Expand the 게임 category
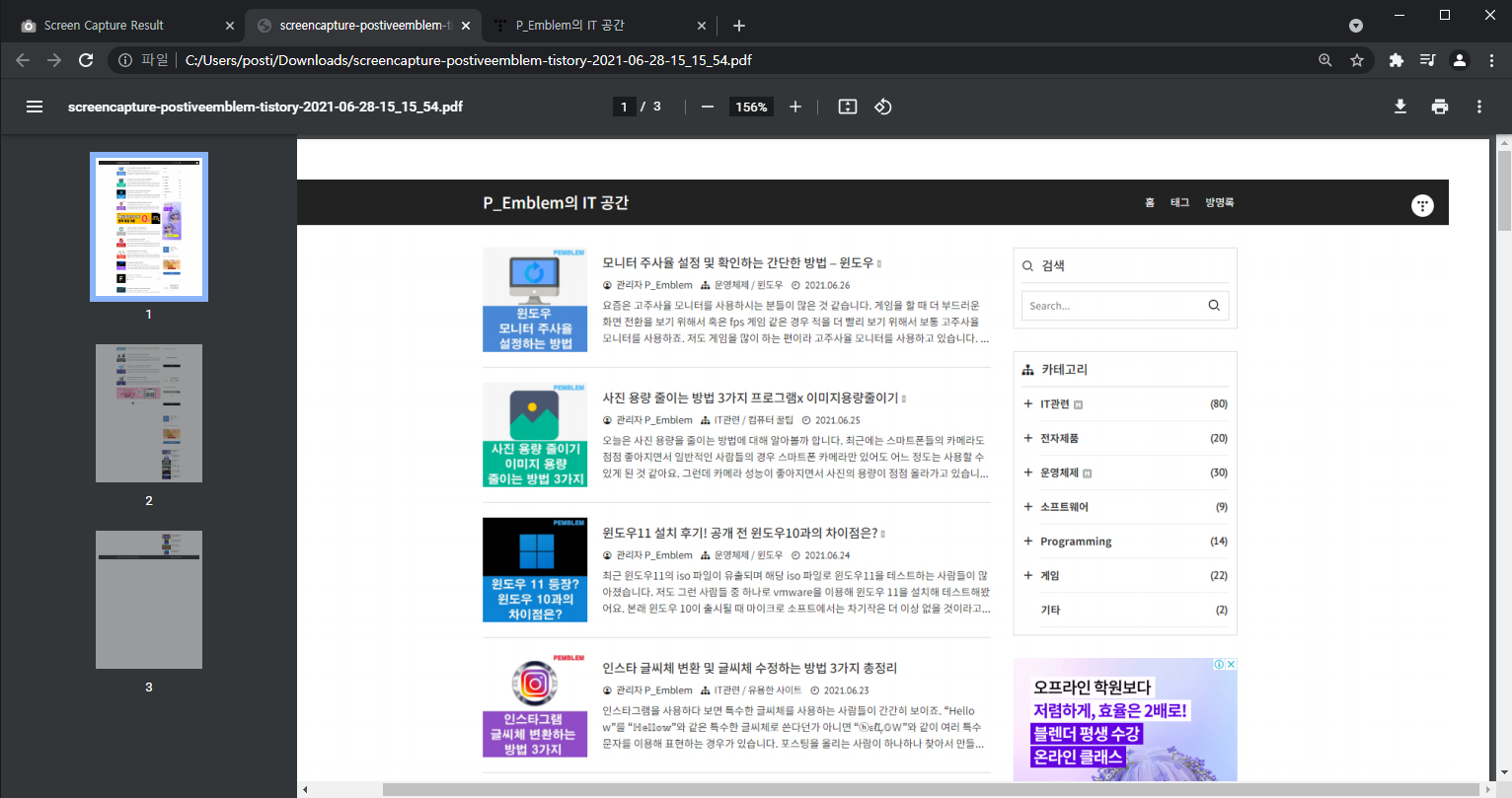 (x=1028, y=575)
